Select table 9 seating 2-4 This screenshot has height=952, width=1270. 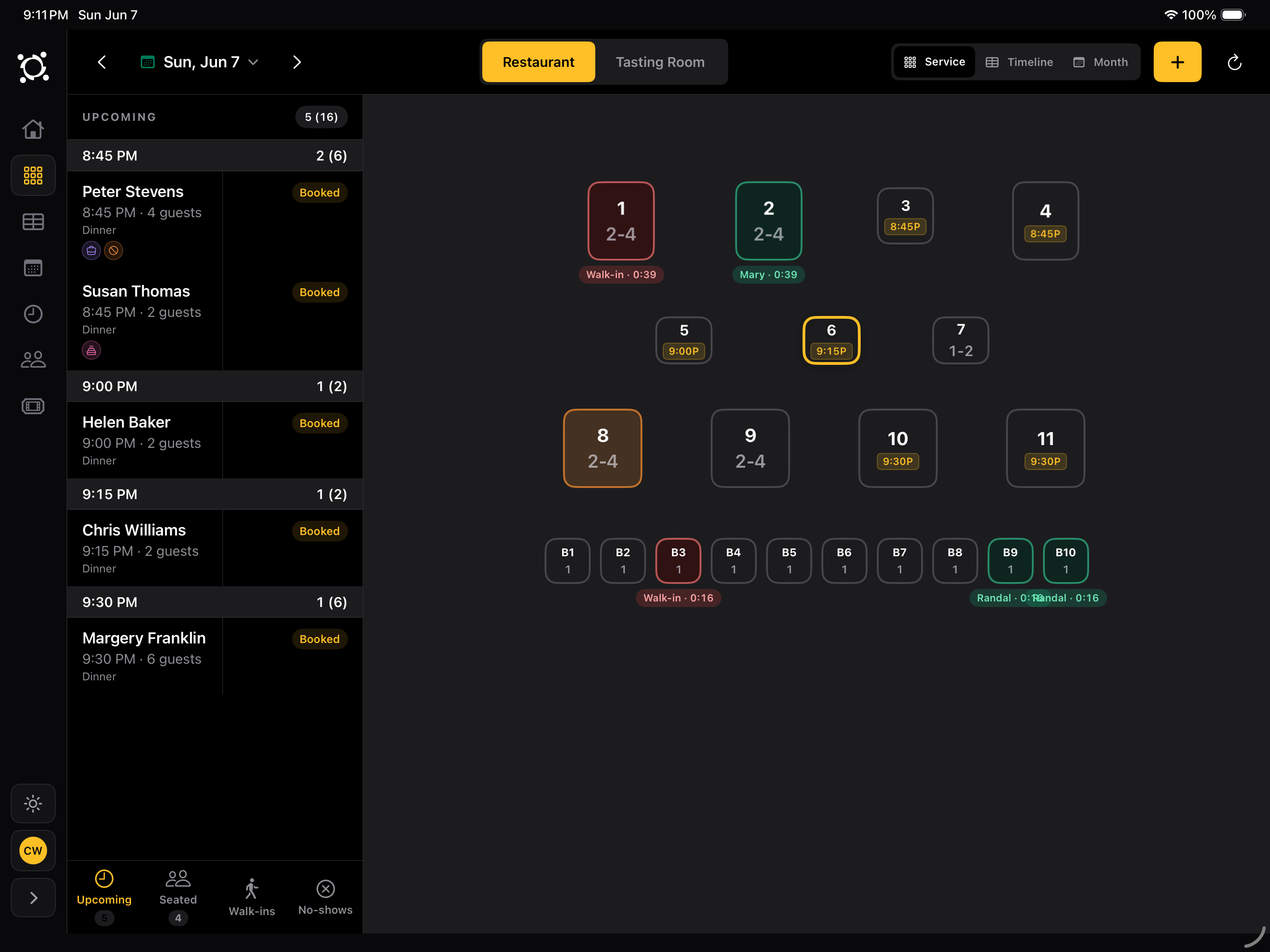[750, 448]
